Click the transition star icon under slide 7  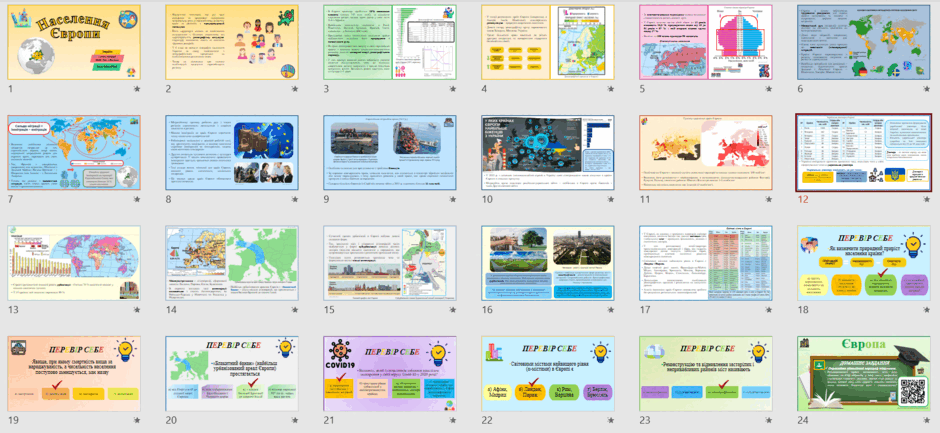(x=137, y=199)
